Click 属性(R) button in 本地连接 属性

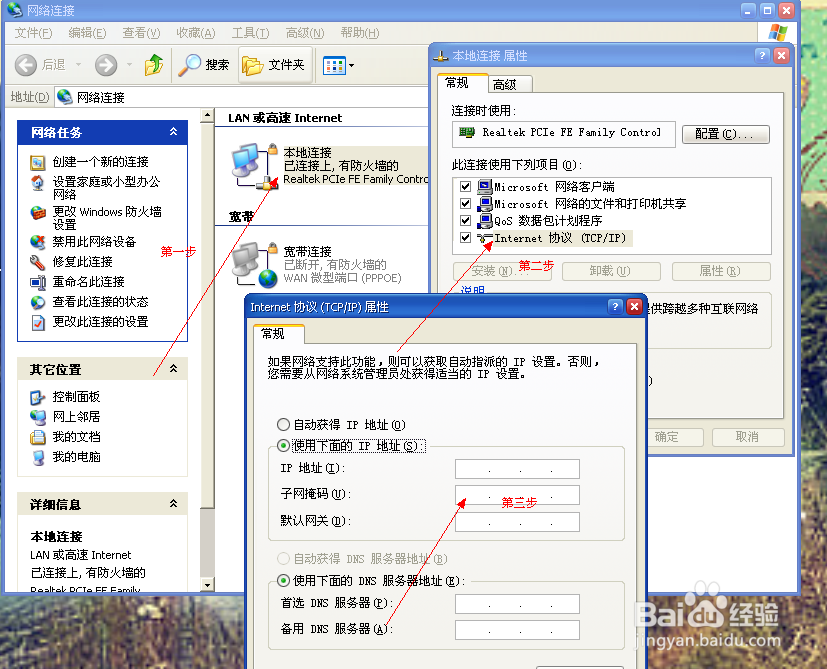click(720, 271)
